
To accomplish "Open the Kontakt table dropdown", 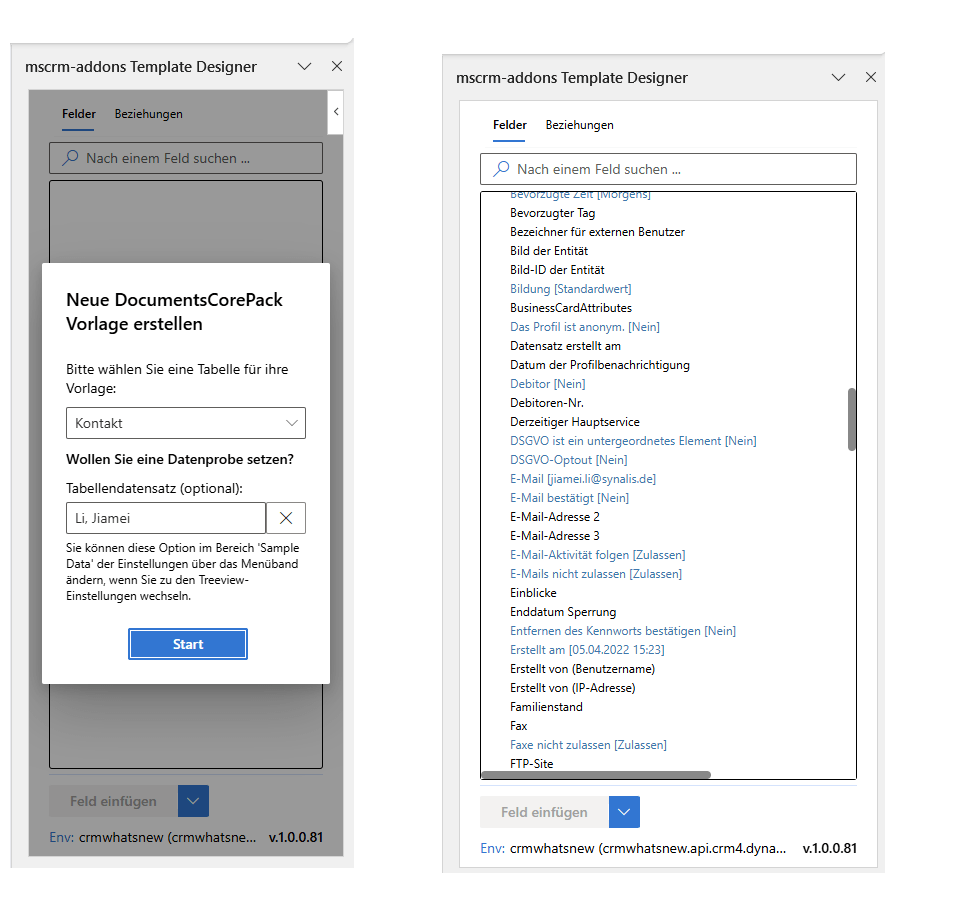I will coord(186,423).
